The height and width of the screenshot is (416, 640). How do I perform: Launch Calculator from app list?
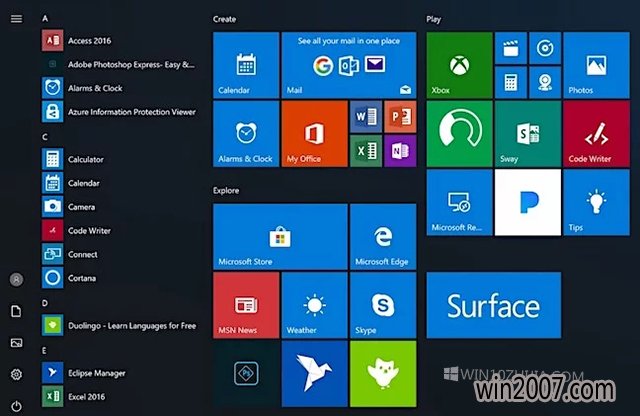coord(121,159)
